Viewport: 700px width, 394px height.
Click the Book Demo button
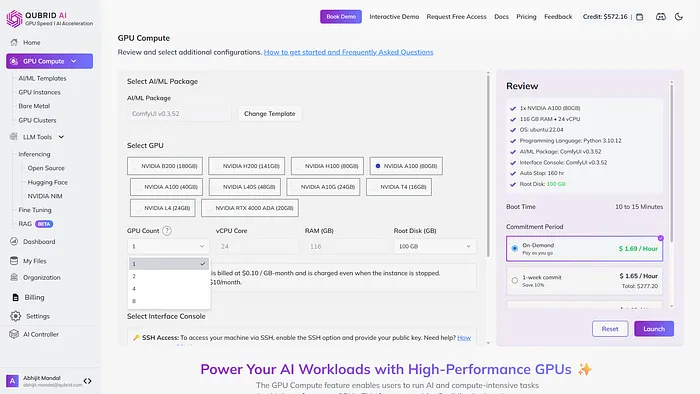coord(341,17)
